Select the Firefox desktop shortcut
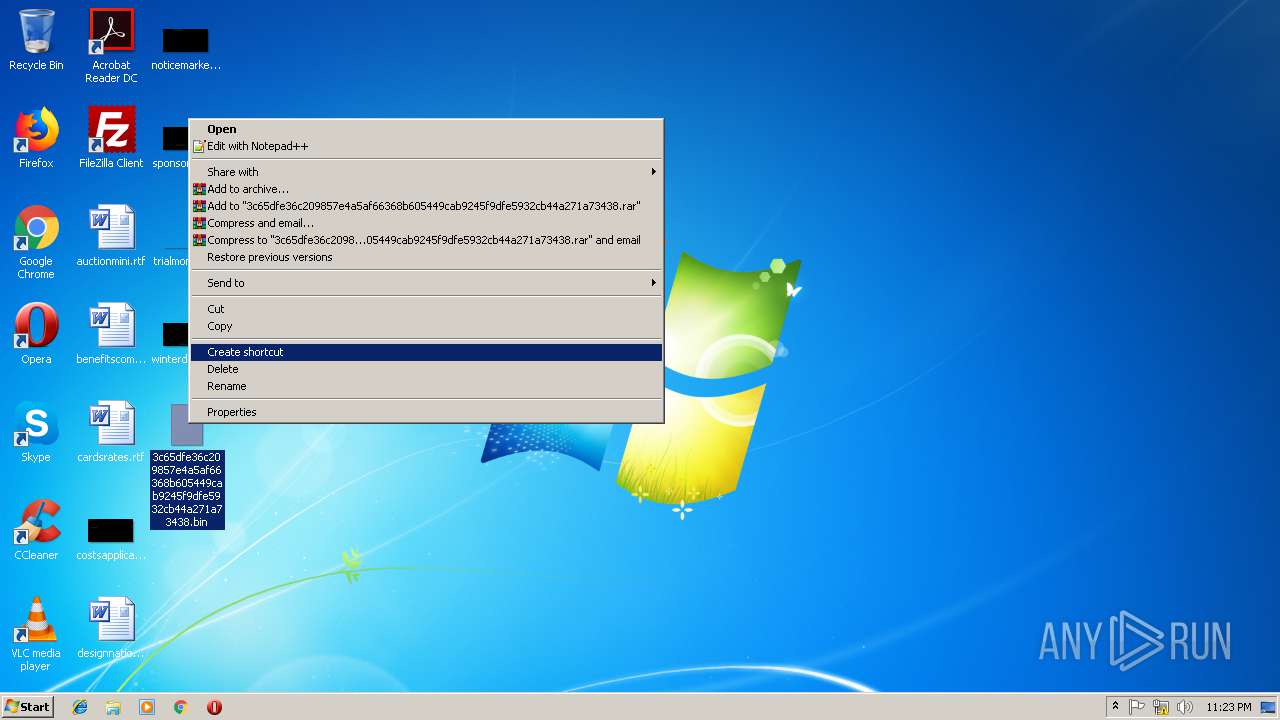This screenshot has height=720, width=1280. point(36,138)
